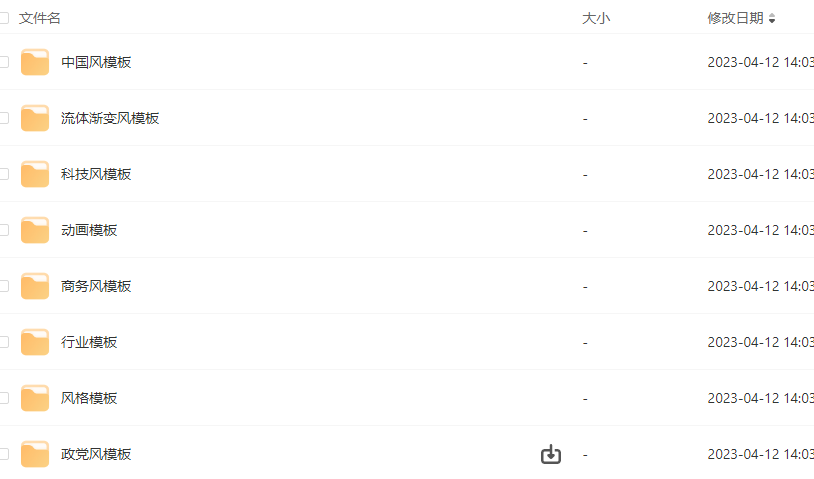Sort by the 大小 column header
Screen dimensions: 814x479
coord(596,18)
